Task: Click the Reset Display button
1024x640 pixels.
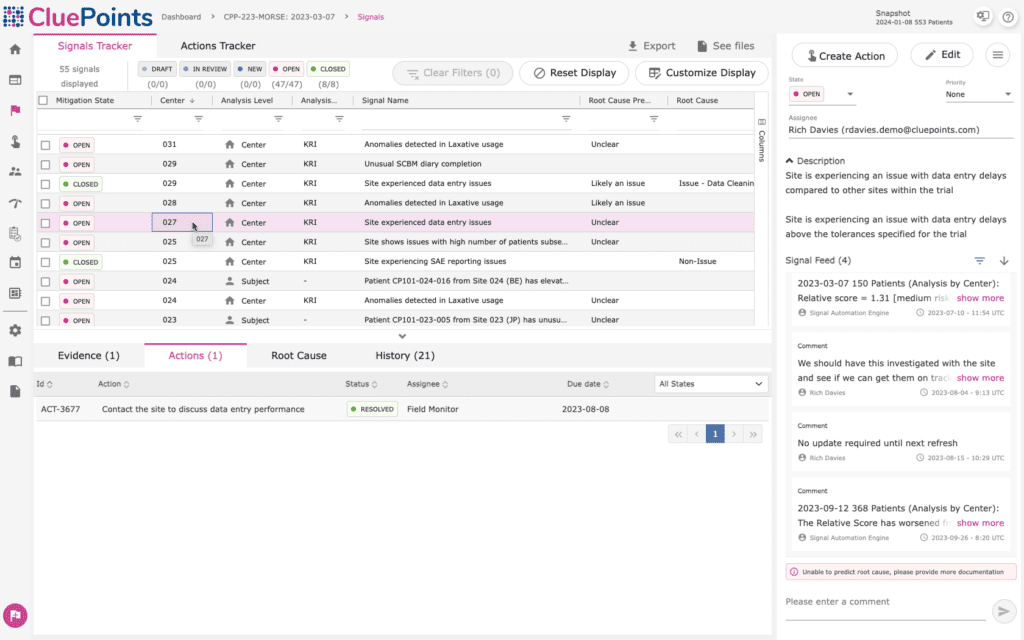Action: click(x=574, y=73)
